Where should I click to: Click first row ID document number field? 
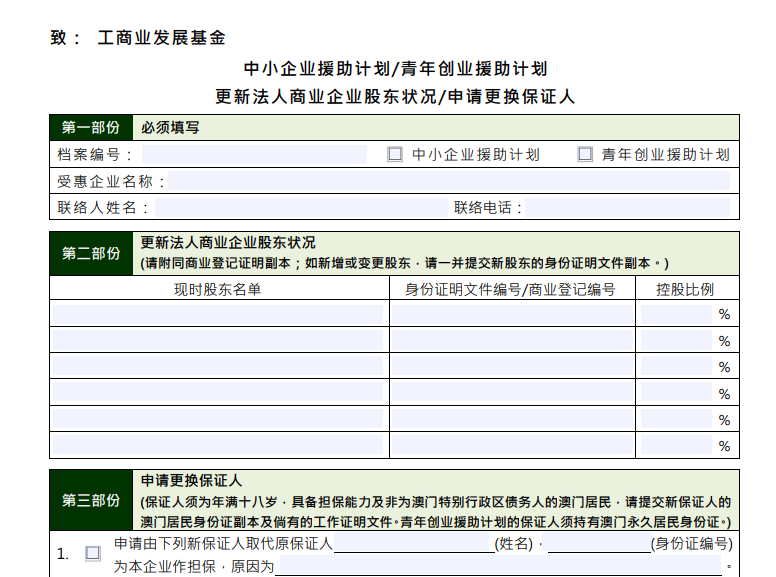coord(512,314)
